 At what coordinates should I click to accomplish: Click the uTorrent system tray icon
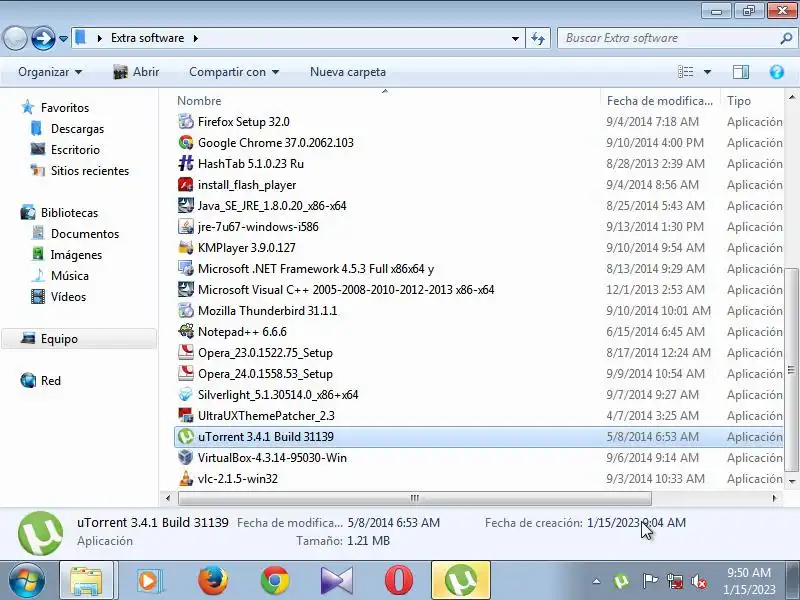click(621, 581)
